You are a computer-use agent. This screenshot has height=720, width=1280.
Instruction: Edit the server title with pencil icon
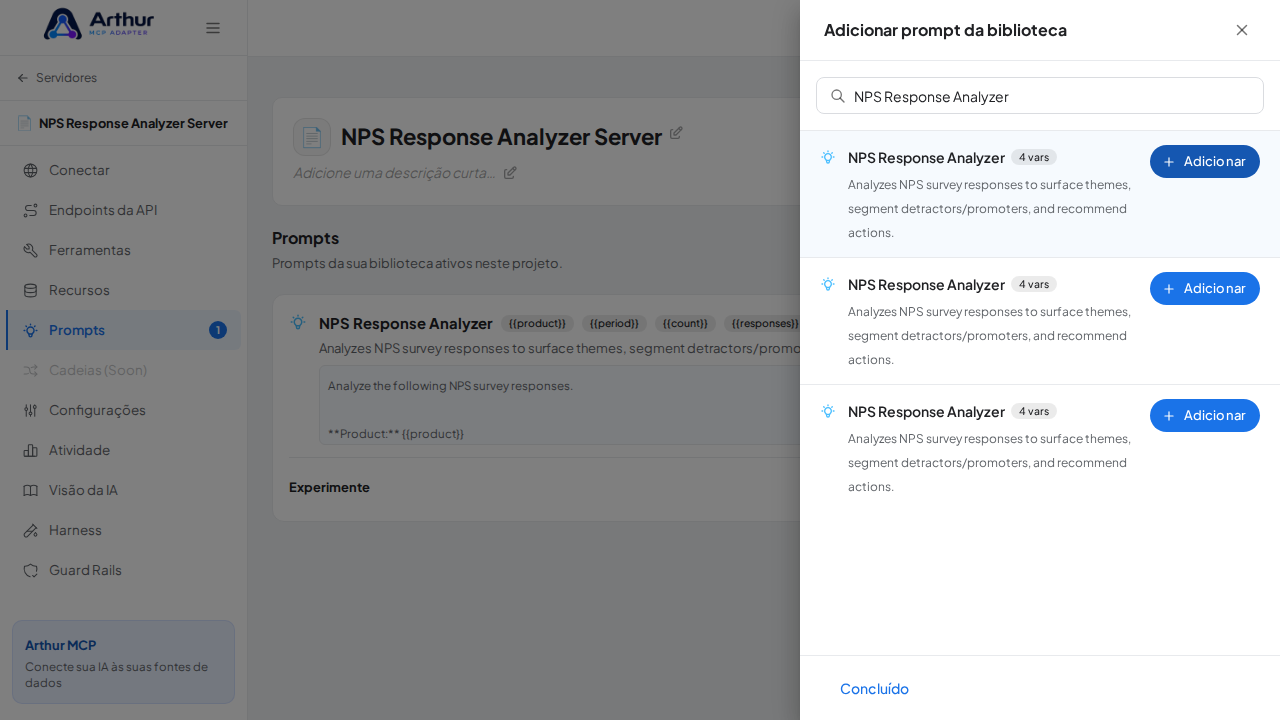pos(676,132)
